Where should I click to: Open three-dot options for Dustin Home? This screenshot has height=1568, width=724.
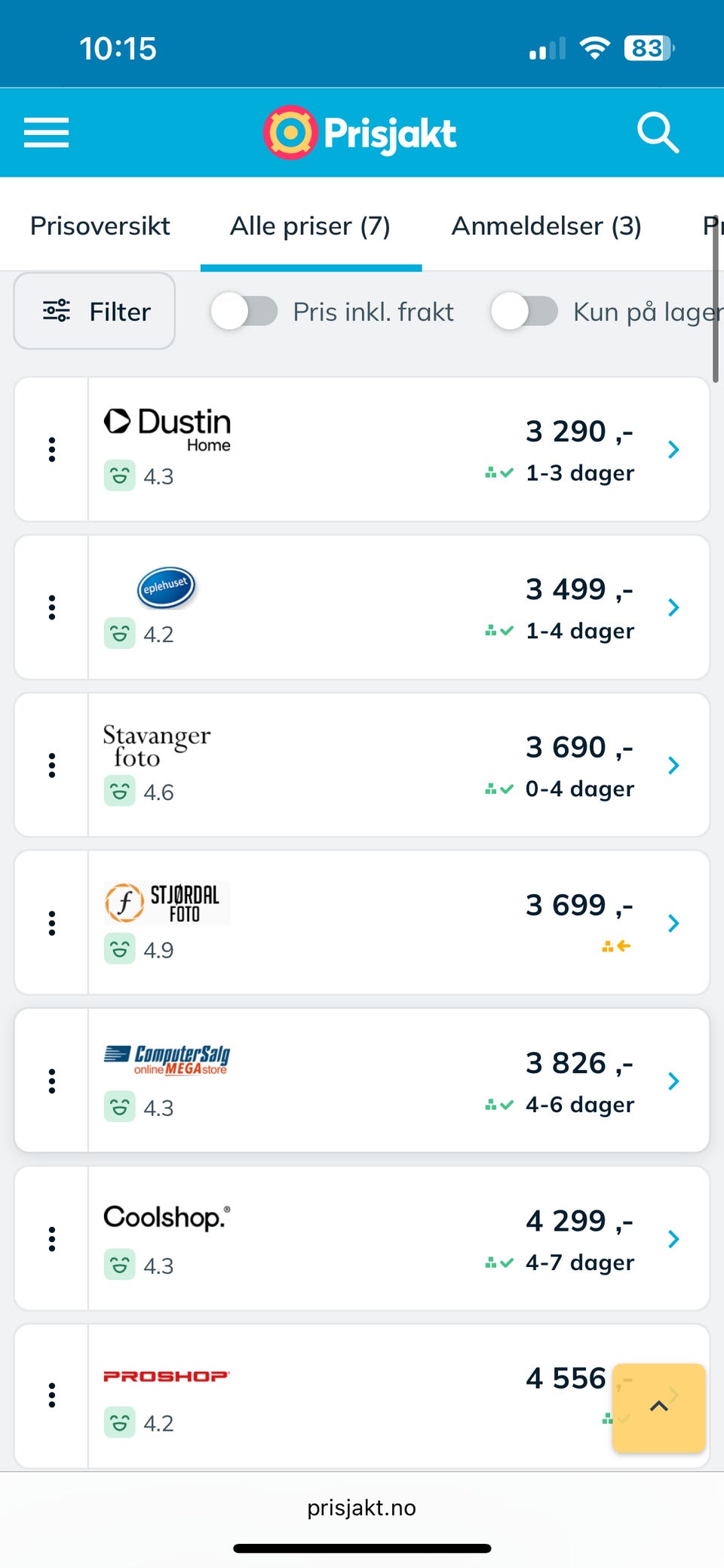52,450
